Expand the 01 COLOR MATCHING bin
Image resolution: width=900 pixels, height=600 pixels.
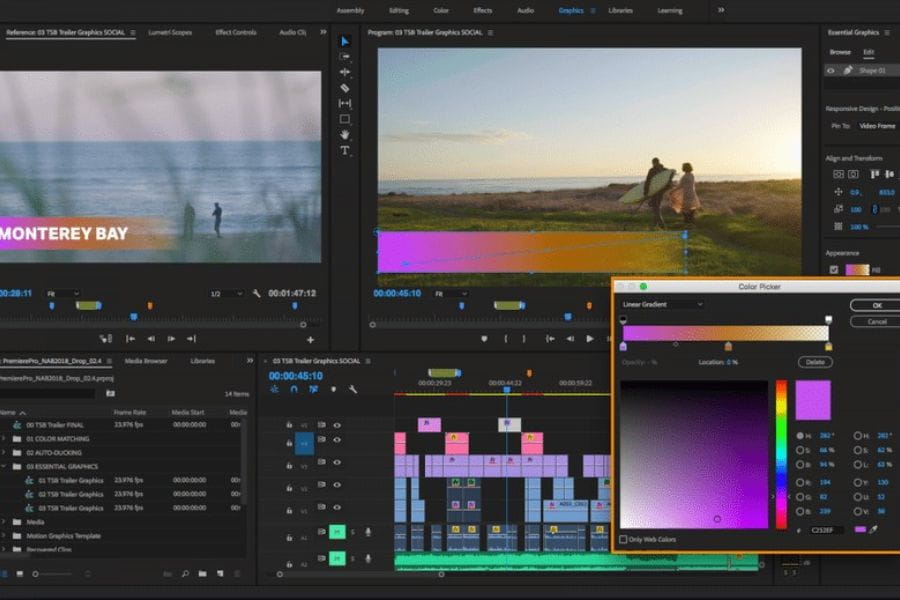tap(4, 439)
